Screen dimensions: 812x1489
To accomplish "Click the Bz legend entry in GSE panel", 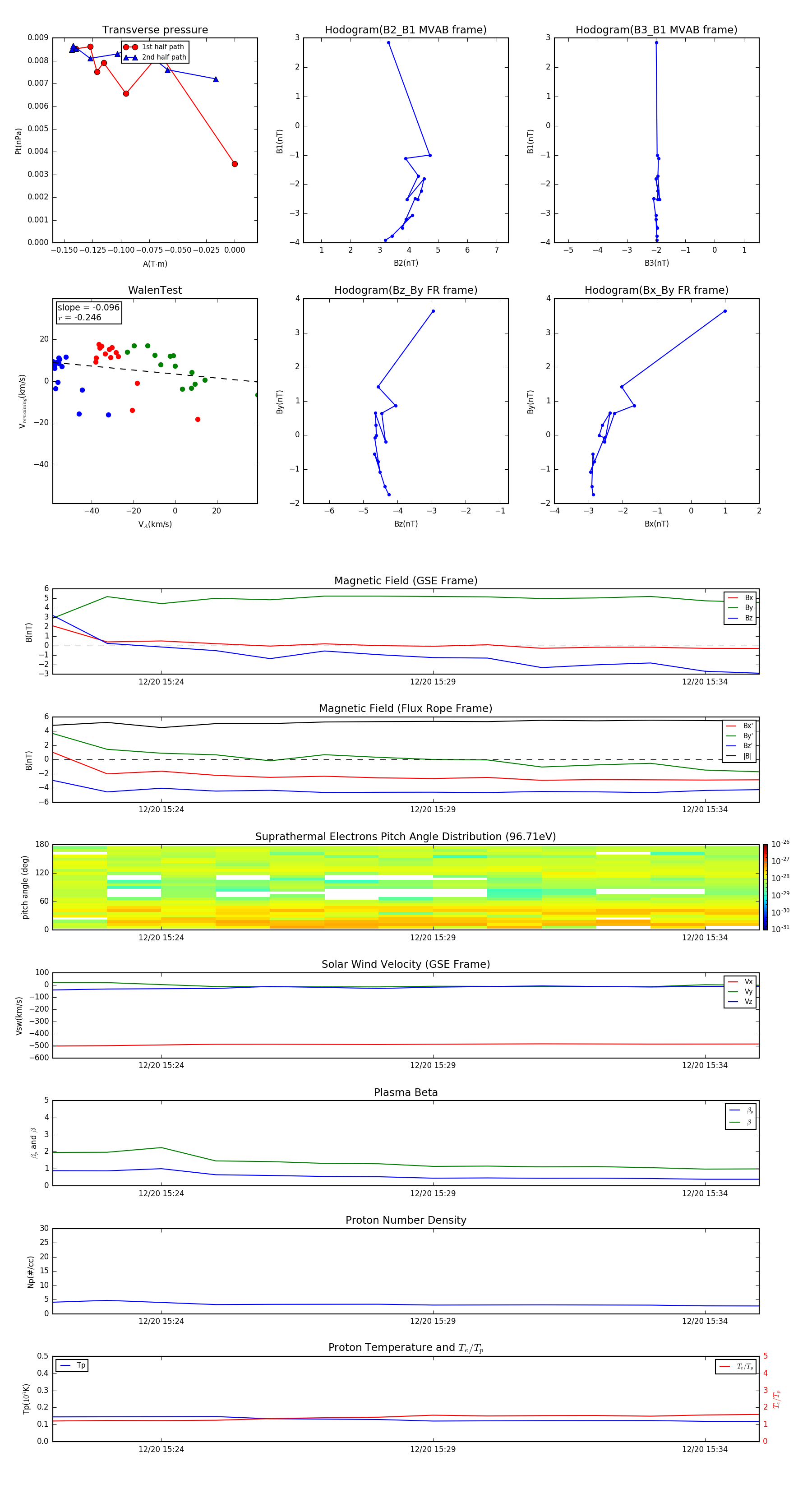I will (740, 618).
